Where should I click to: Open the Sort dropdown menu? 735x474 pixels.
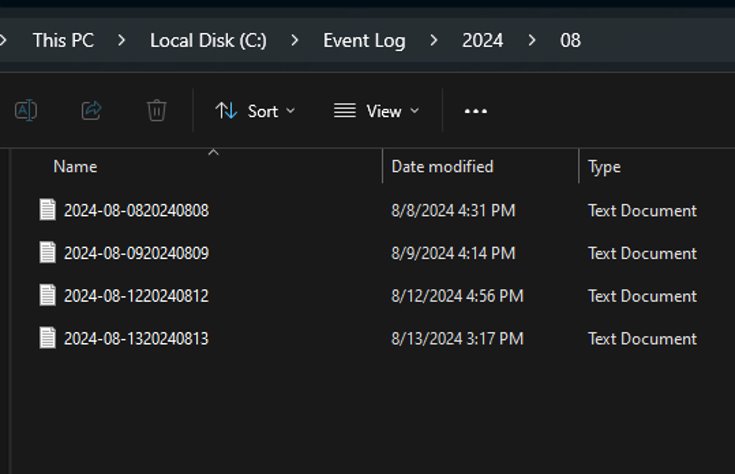tap(256, 111)
